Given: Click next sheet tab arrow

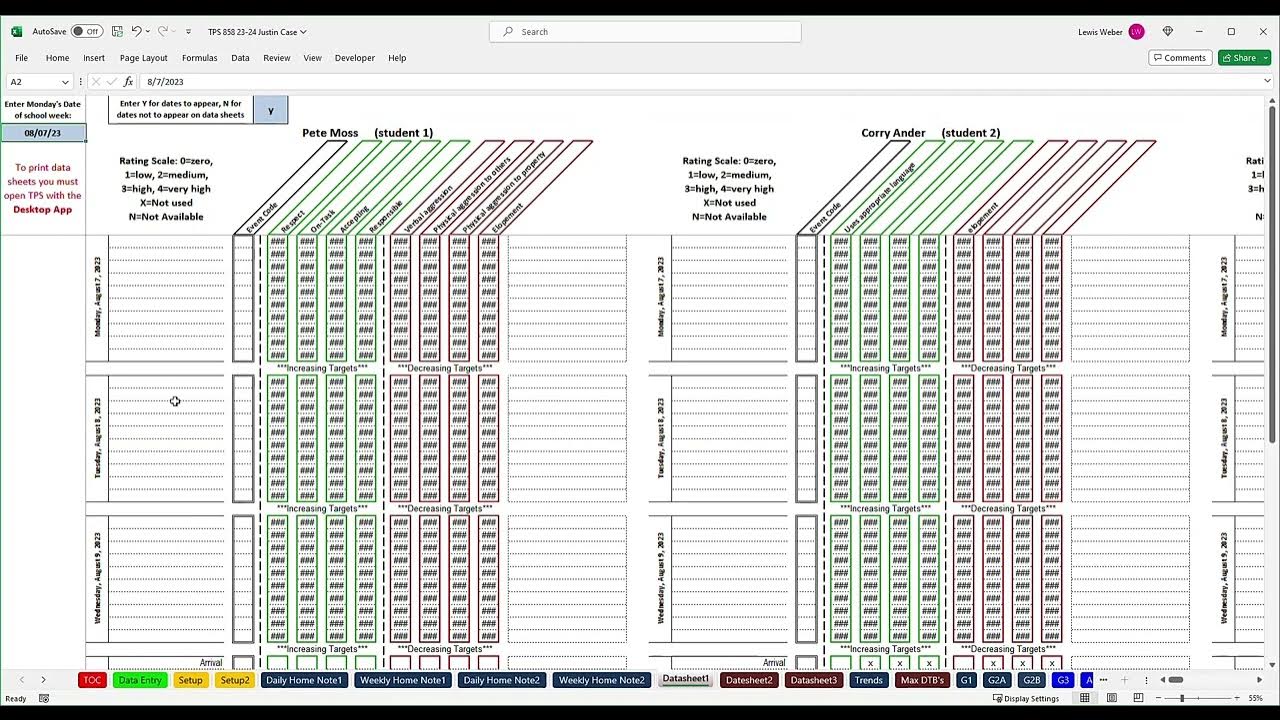Looking at the screenshot, I should (x=43, y=680).
